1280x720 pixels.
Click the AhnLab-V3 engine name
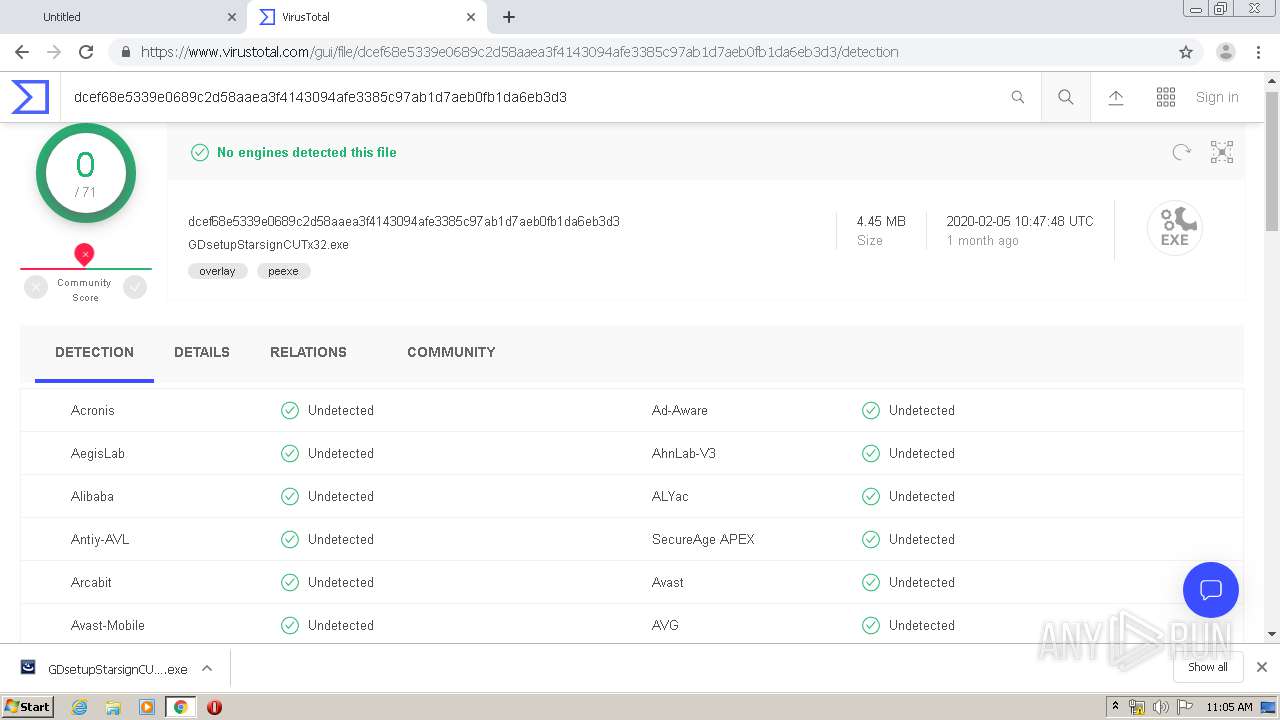(x=684, y=453)
